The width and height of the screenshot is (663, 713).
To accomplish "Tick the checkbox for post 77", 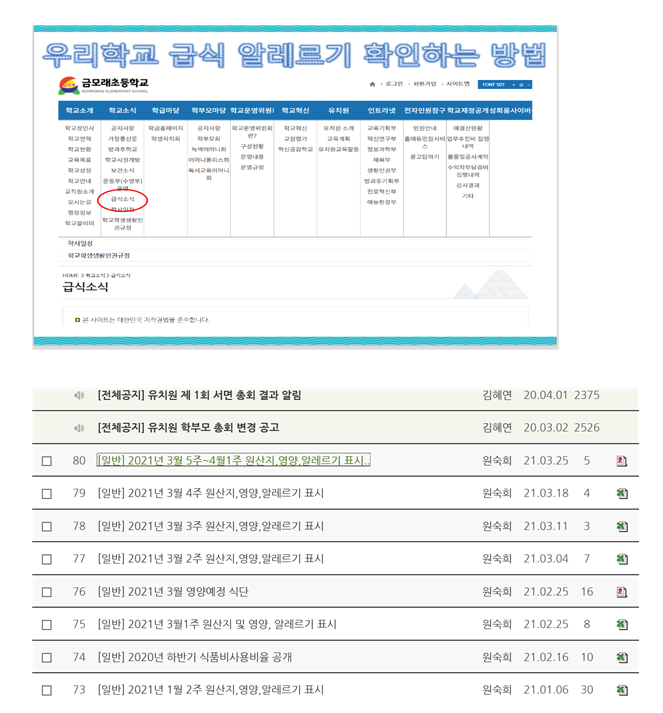I will (46, 559).
